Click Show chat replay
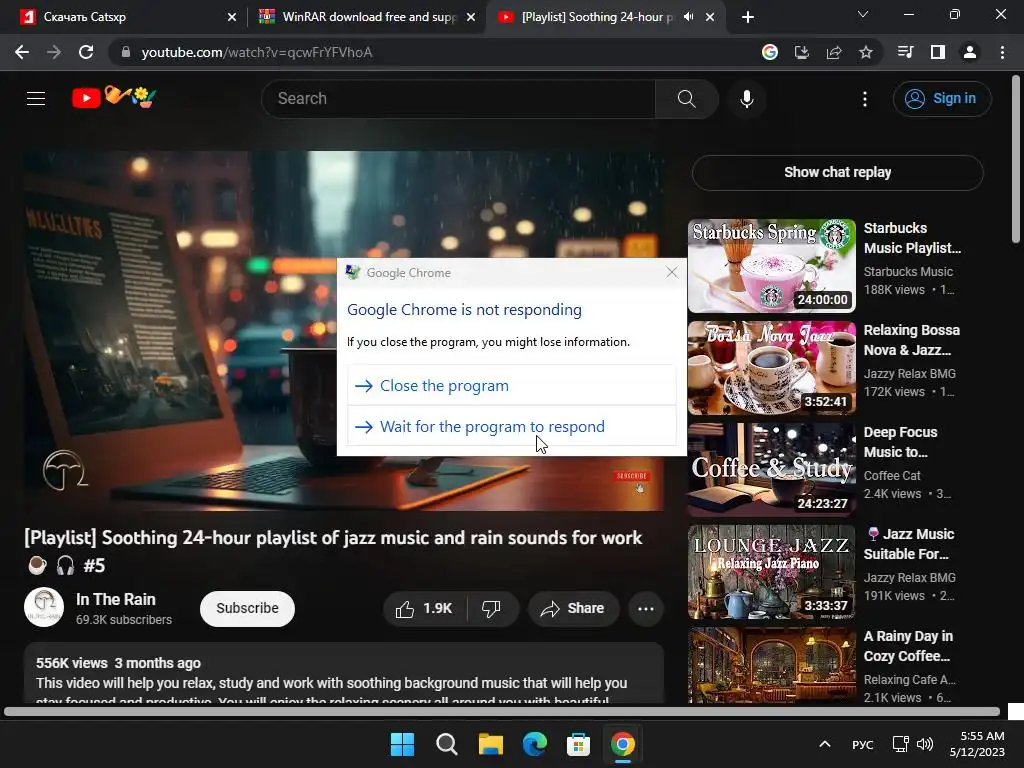This screenshot has height=768, width=1024. click(837, 172)
